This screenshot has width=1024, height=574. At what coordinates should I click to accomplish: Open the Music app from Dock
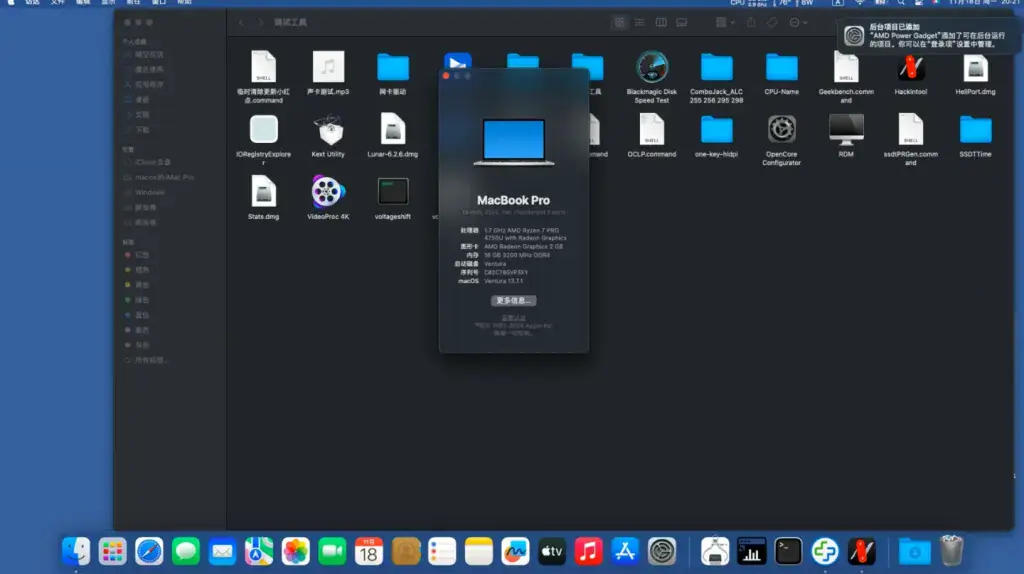[588, 552]
